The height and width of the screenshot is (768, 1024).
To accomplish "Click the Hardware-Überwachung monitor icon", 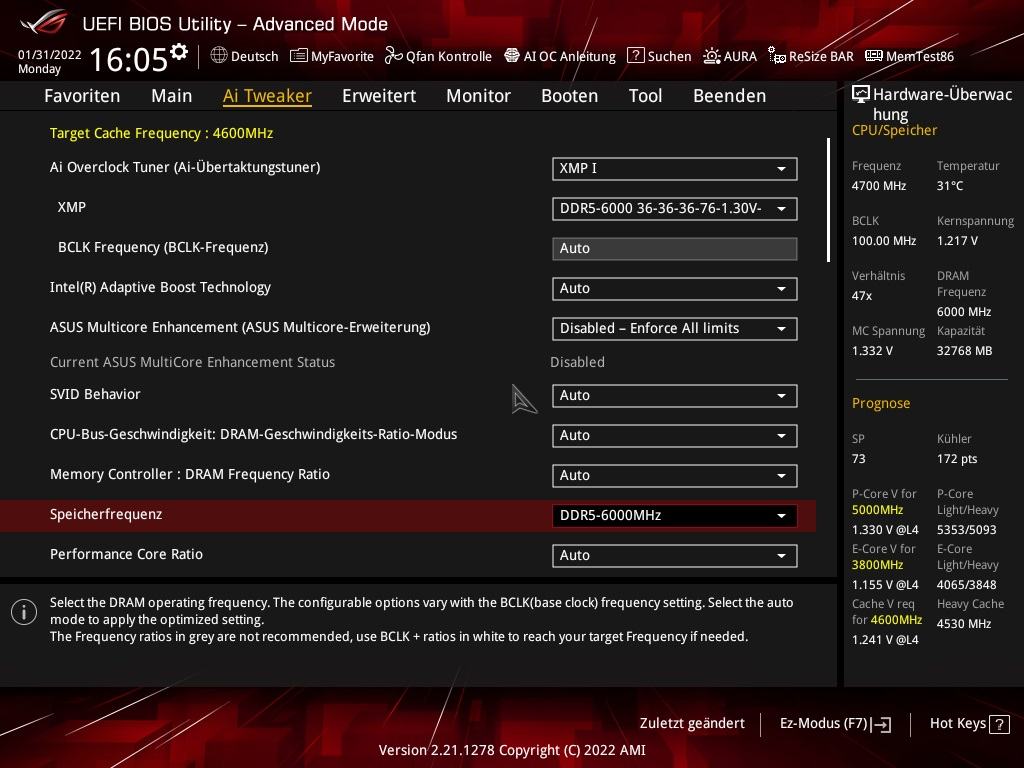I will (861, 95).
